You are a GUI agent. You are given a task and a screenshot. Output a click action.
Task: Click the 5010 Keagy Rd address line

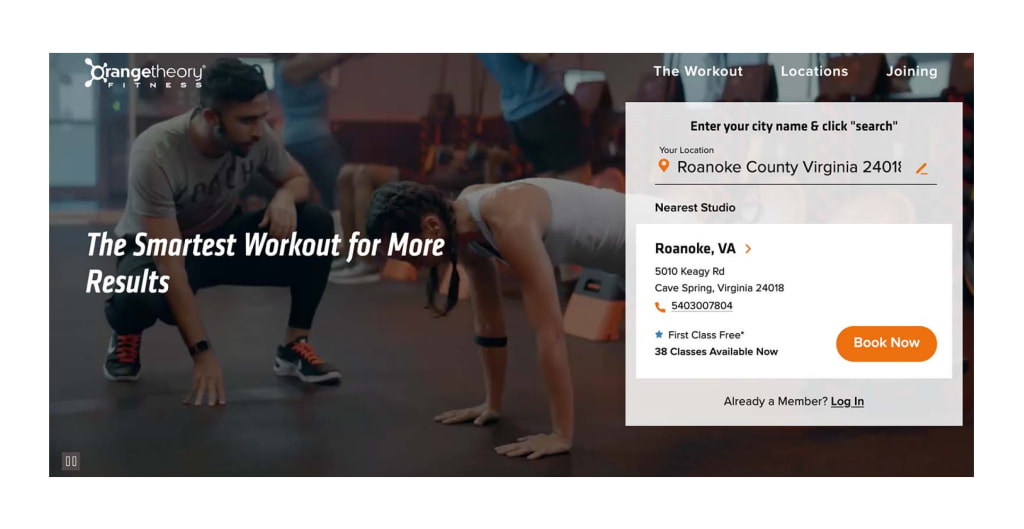tap(689, 271)
